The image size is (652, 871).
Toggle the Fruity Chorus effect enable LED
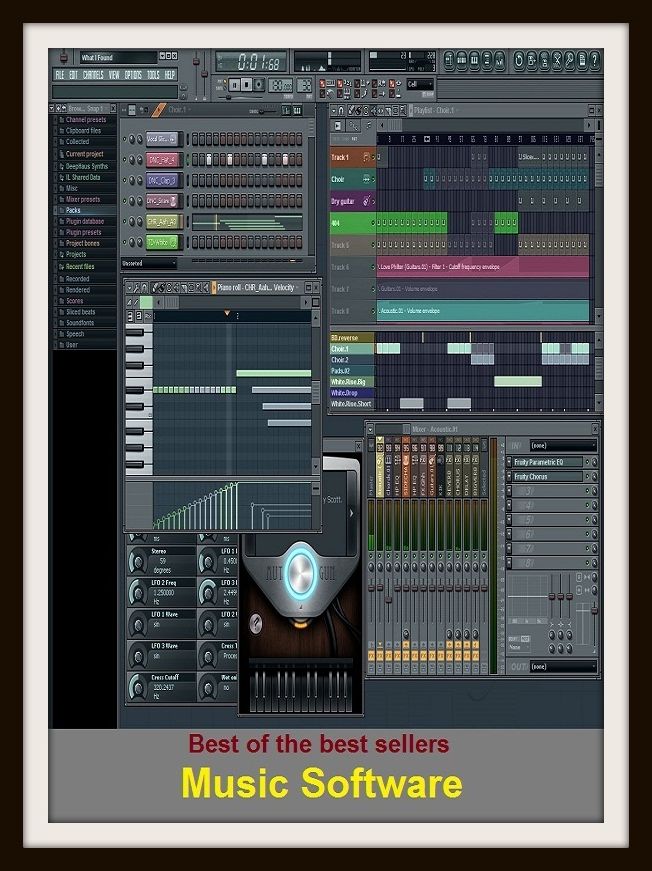tap(587, 477)
